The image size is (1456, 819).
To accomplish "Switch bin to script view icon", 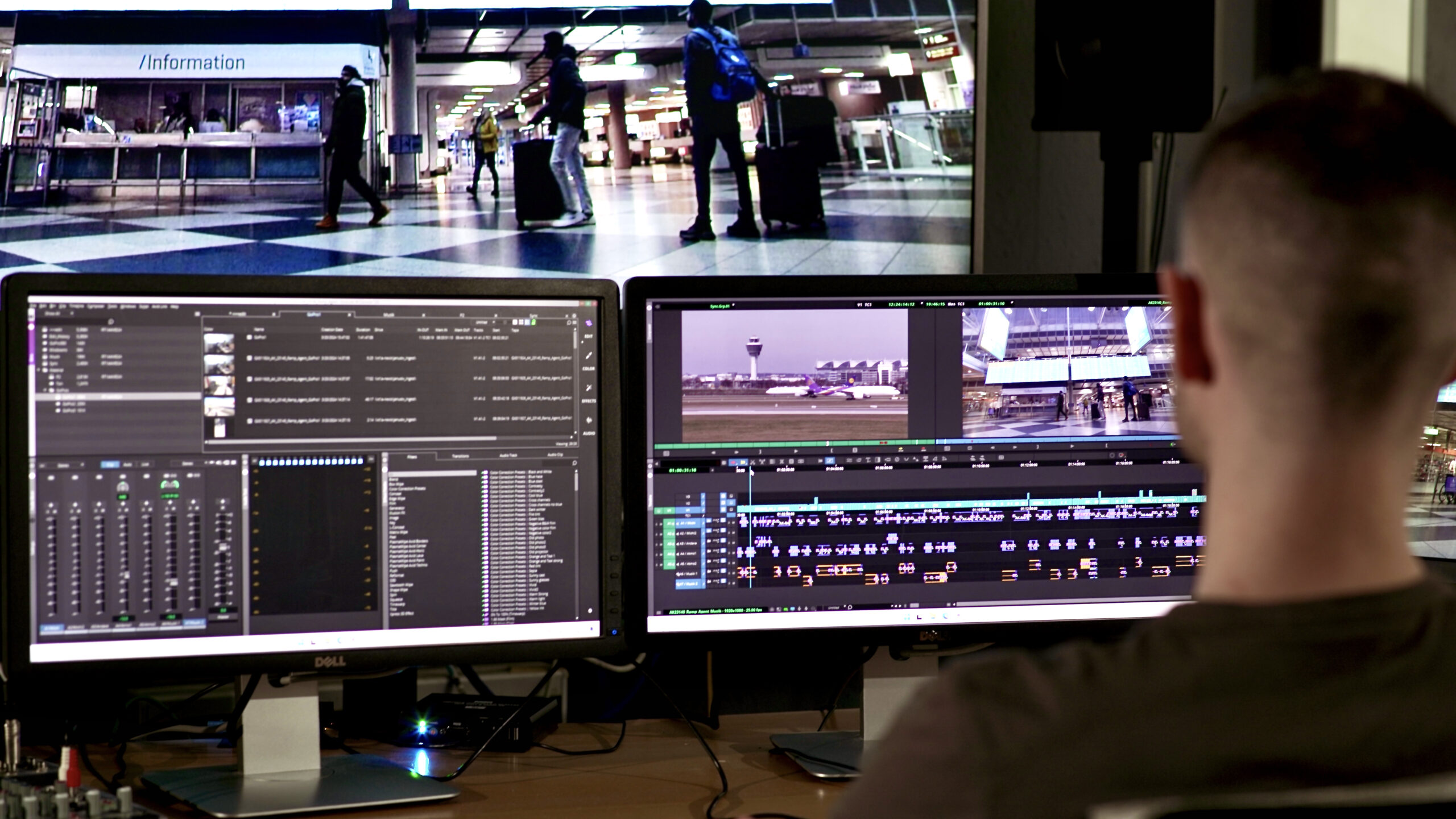I will pyautogui.click(x=527, y=322).
